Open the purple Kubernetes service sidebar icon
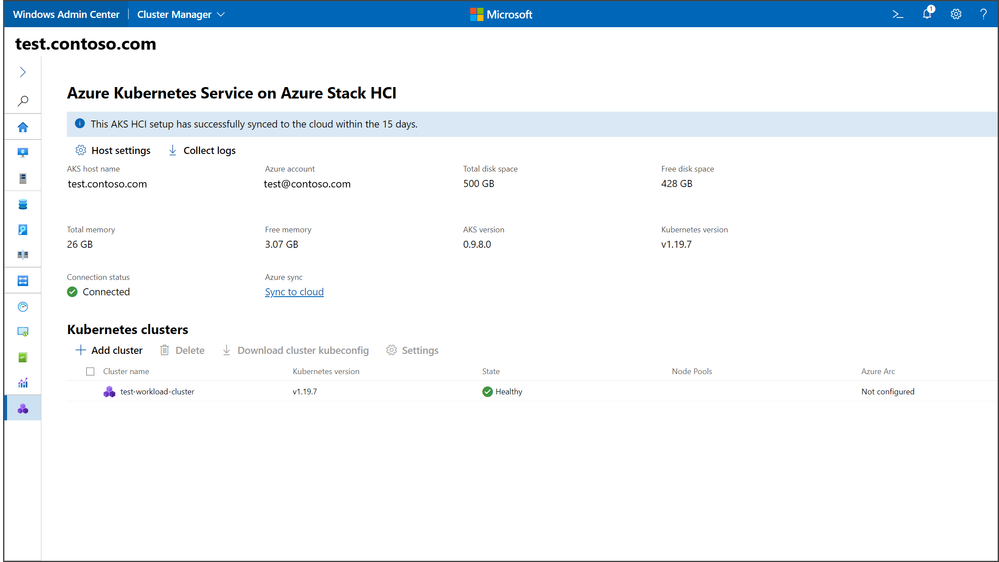 click(22, 409)
